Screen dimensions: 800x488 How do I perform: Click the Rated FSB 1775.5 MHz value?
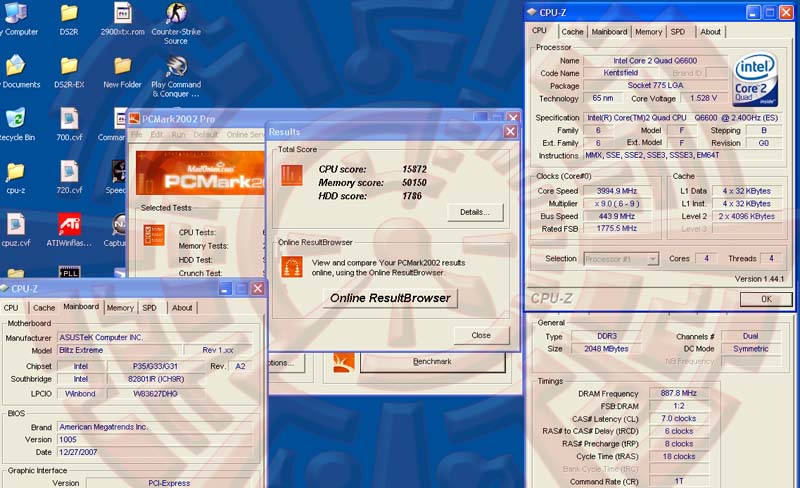coord(617,229)
